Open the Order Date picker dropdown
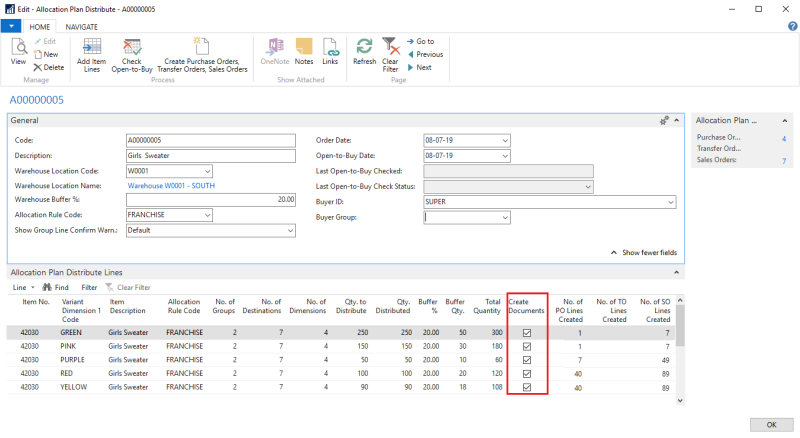Image resolution: width=800 pixels, height=438 pixels. [x=505, y=140]
